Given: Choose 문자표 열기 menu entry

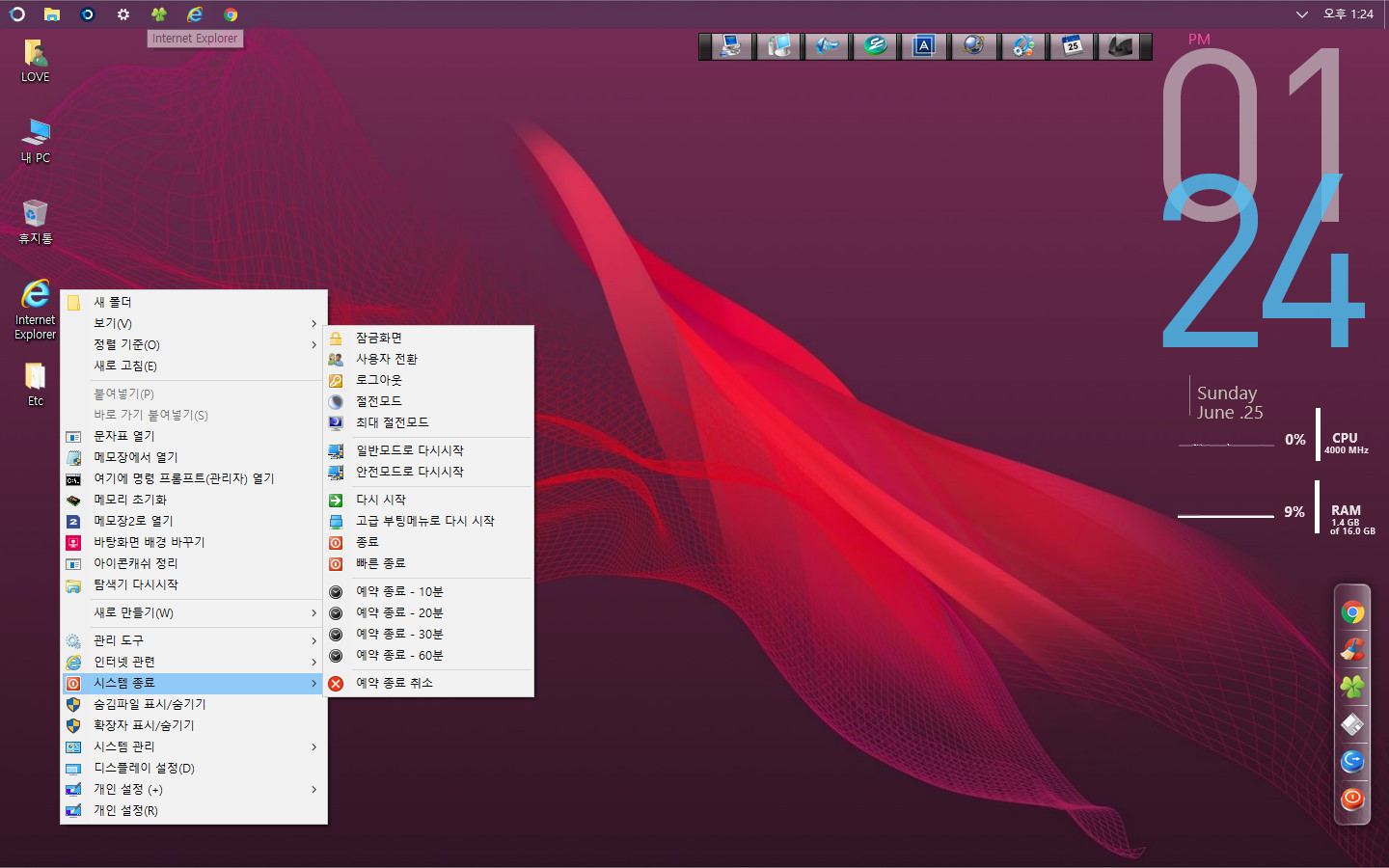Looking at the screenshot, I should tap(193, 436).
